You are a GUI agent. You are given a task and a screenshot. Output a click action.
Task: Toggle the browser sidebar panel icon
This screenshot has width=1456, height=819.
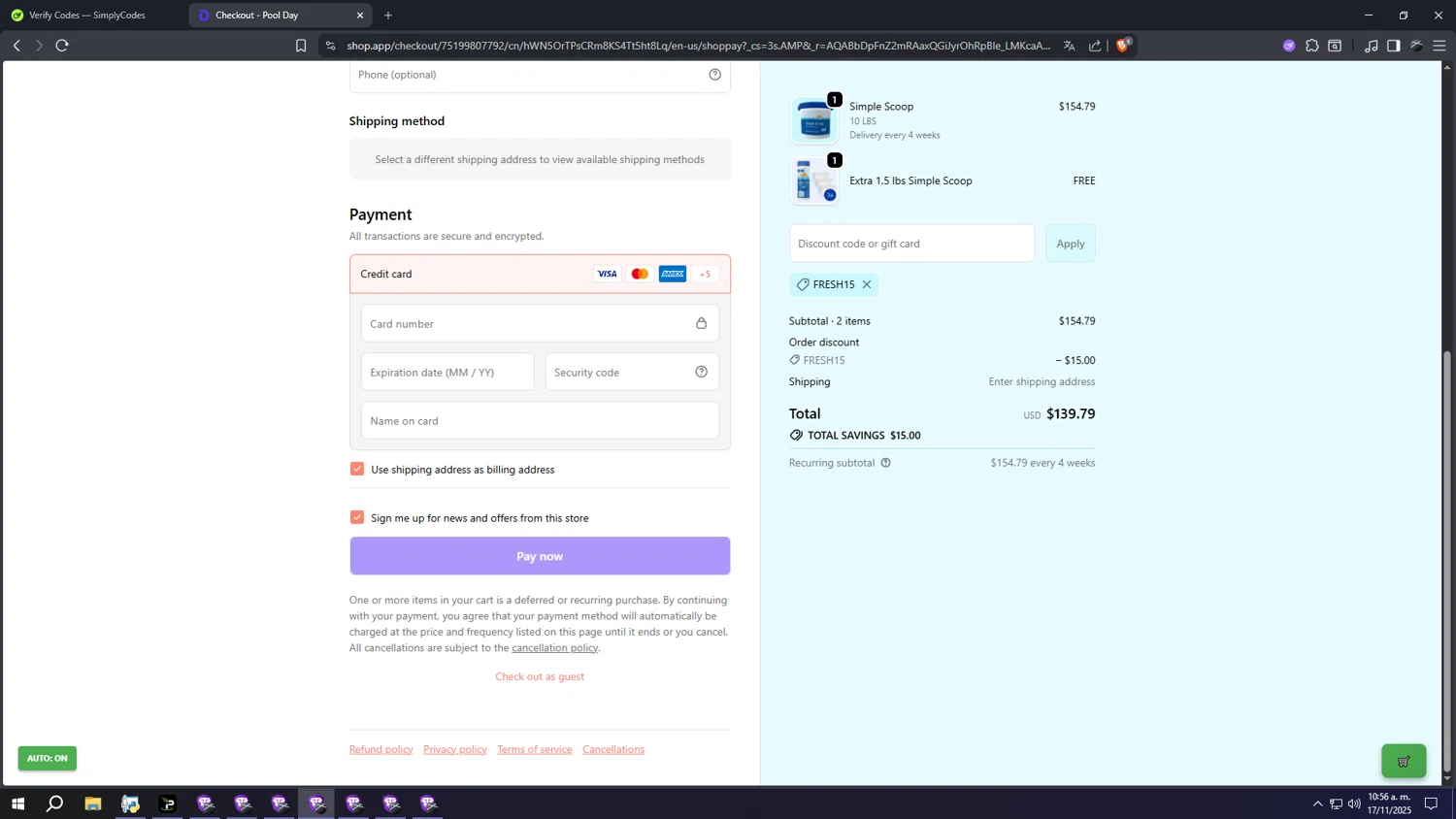pos(1394,46)
